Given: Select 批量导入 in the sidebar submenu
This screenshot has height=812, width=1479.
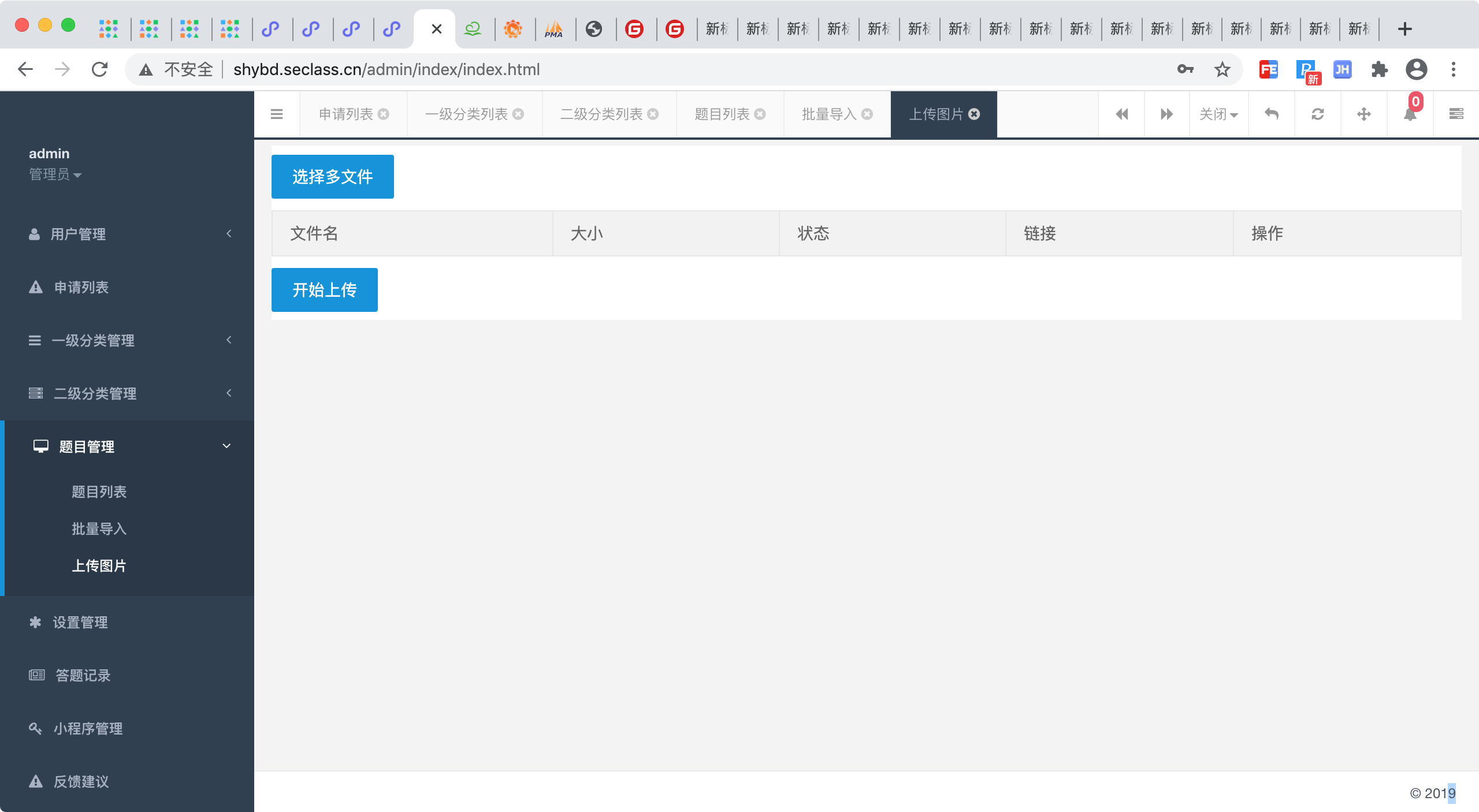Looking at the screenshot, I should coord(99,528).
